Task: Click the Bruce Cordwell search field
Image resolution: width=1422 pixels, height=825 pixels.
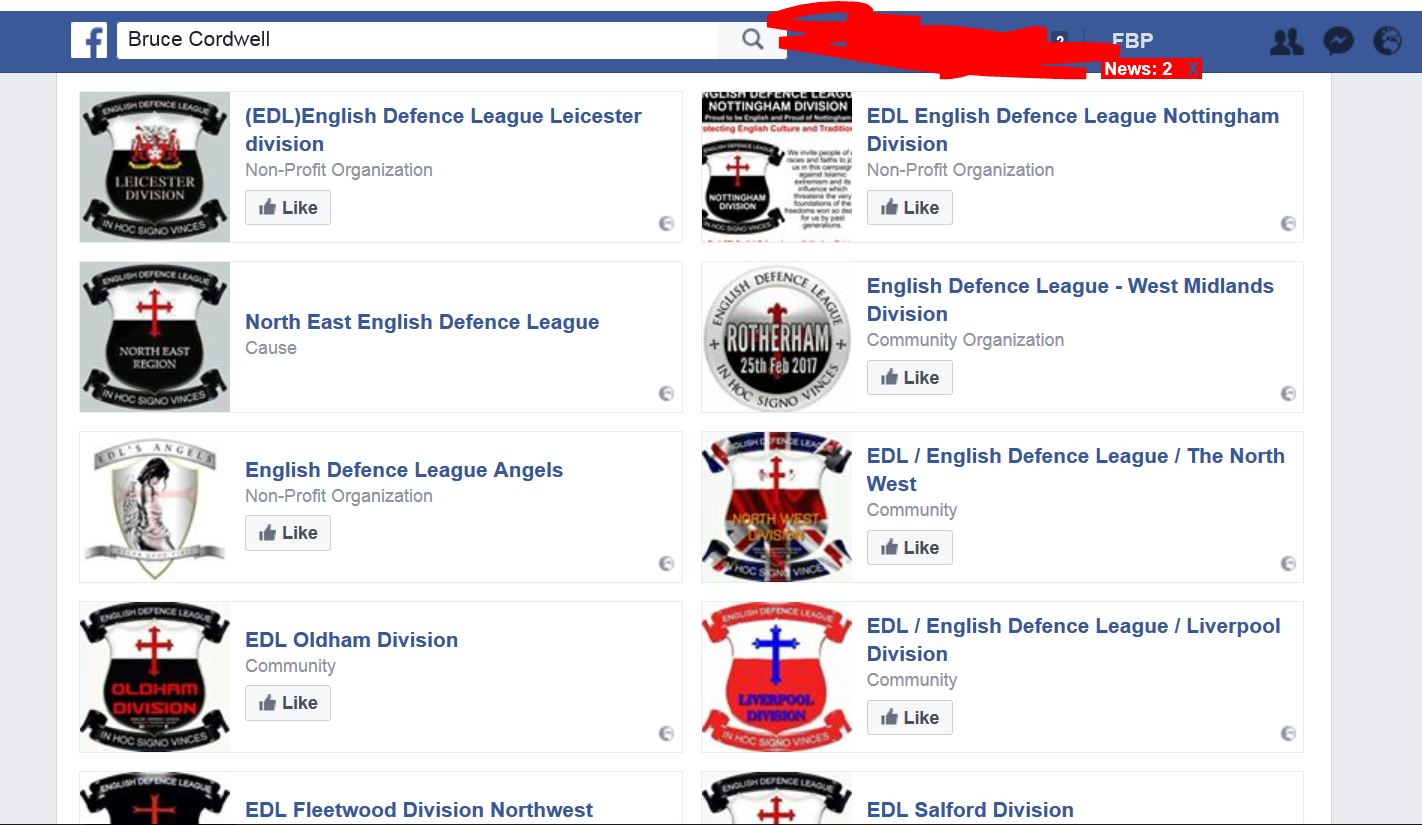Action: click(x=418, y=40)
